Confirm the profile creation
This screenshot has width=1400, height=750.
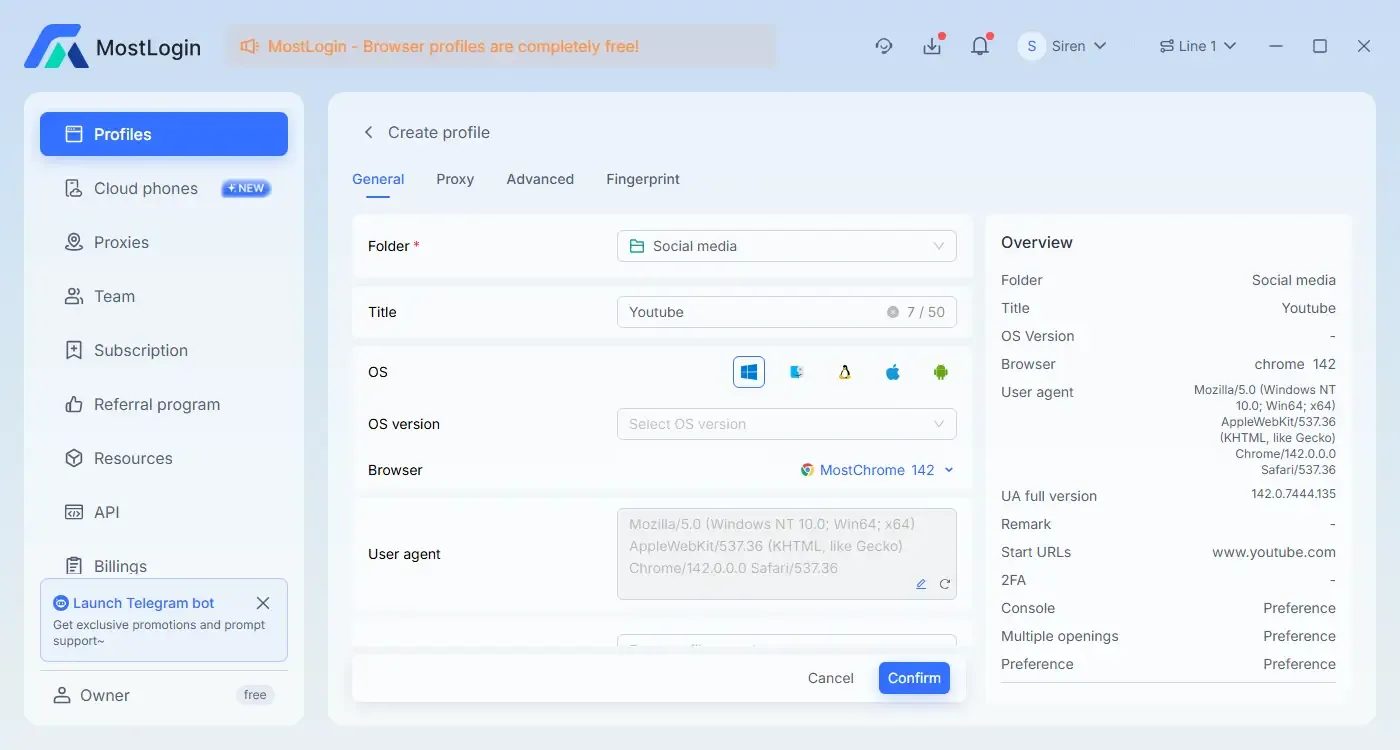[x=913, y=677]
